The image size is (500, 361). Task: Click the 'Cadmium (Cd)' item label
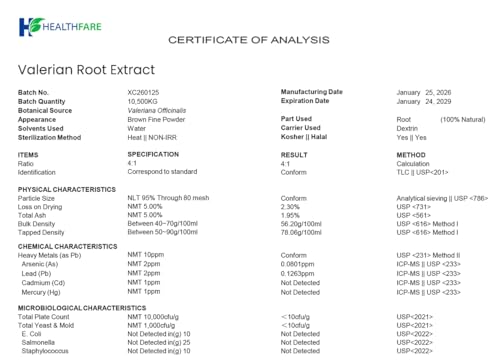[x=43, y=283]
